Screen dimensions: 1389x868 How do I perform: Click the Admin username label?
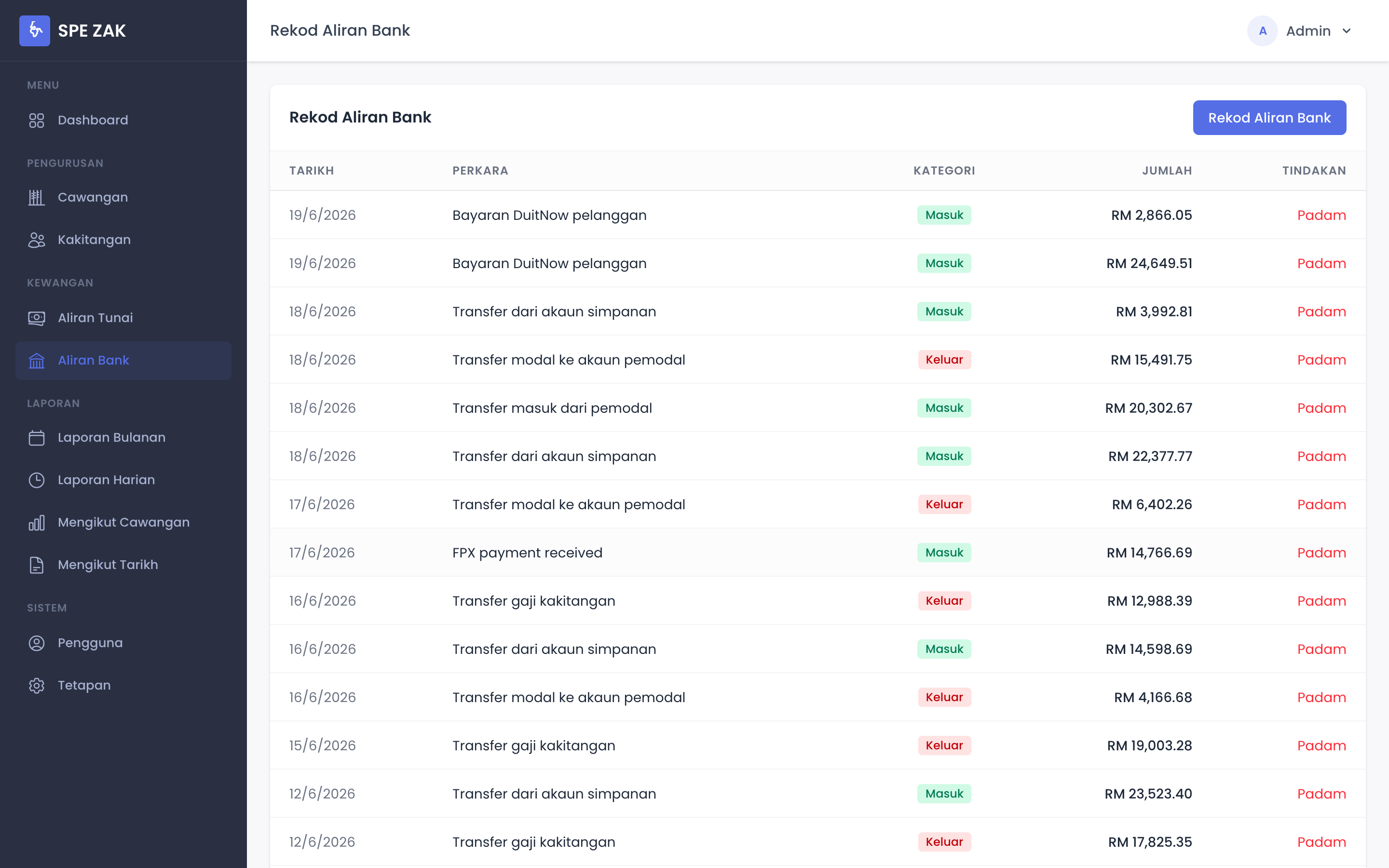click(1308, 31)
